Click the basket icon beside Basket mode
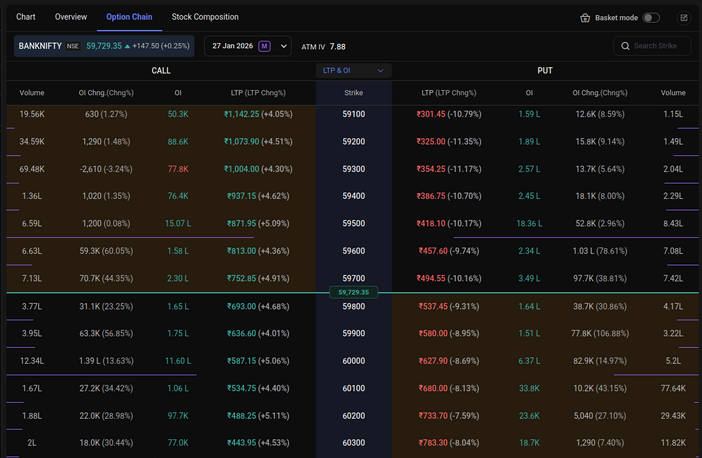This screenshot has width=702, height=458. tap(585, 18)
